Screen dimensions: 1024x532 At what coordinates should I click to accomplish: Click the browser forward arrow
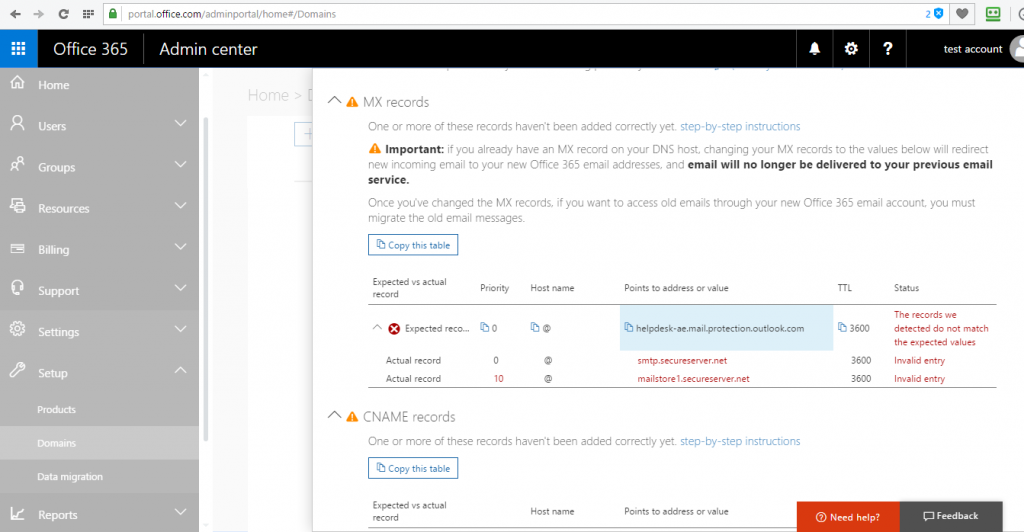coord(39,14)
